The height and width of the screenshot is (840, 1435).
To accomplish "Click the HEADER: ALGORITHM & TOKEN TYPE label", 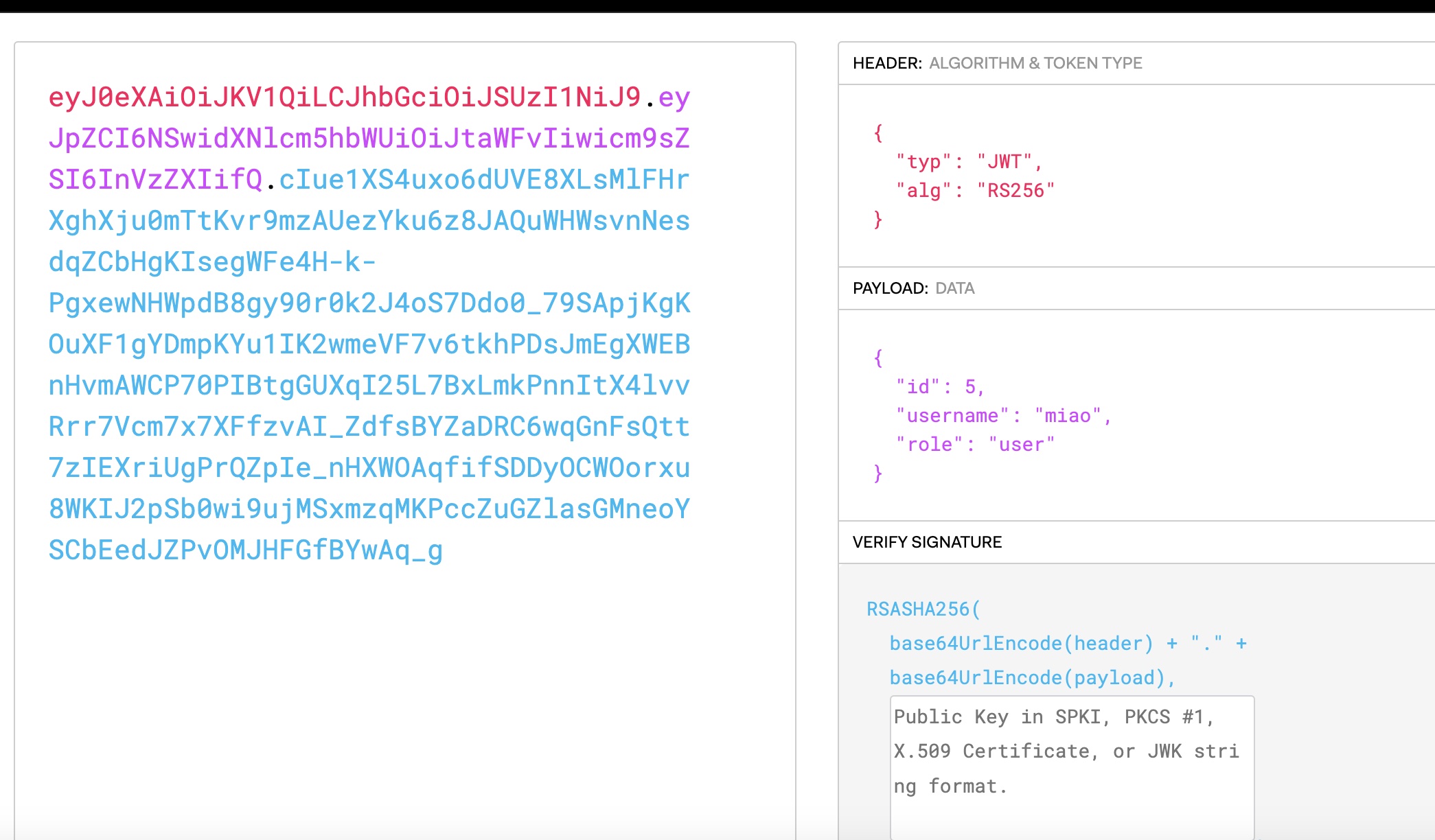I will tap(997, 63).
